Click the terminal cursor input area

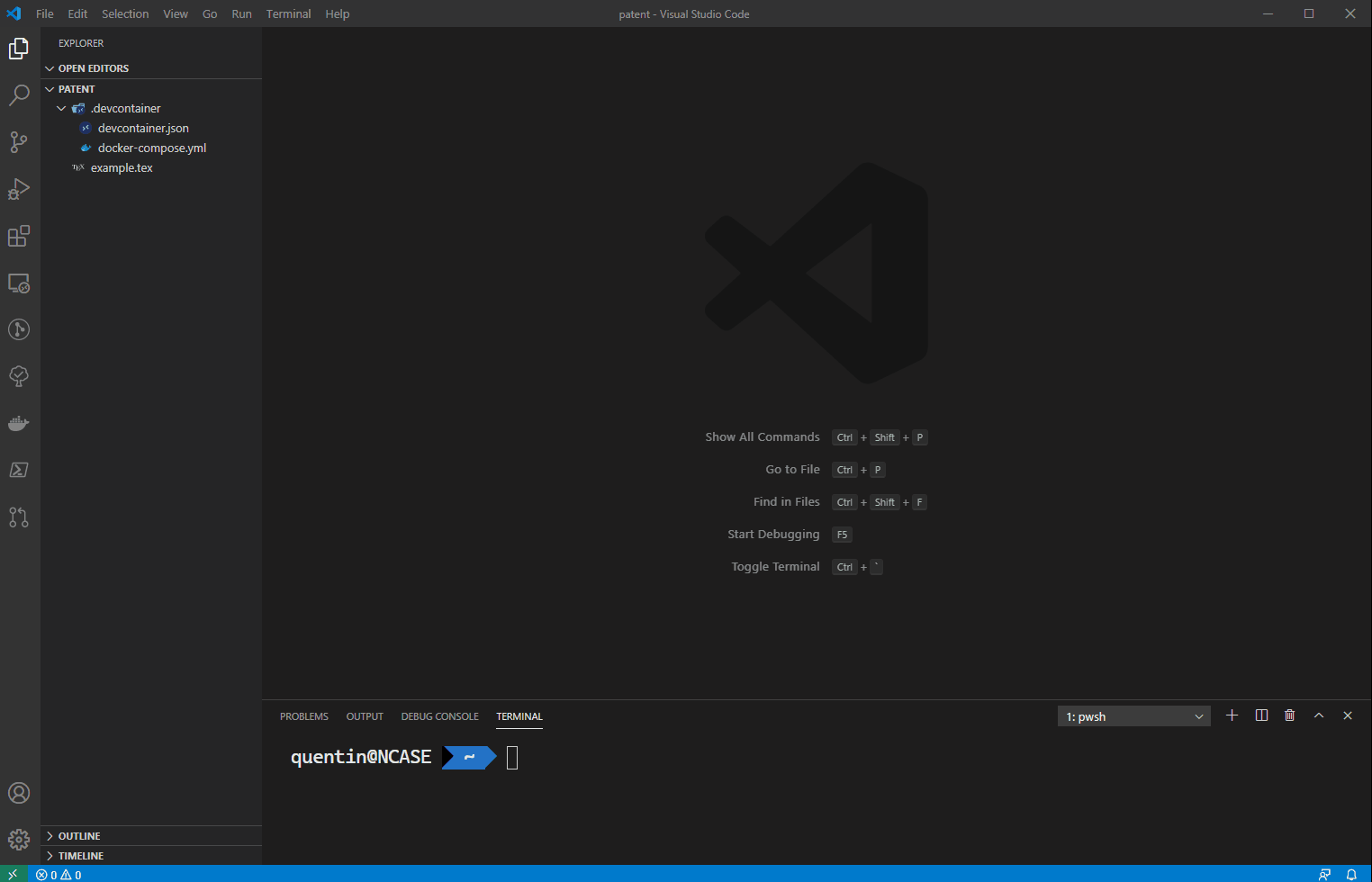click(x=512, y=758)
